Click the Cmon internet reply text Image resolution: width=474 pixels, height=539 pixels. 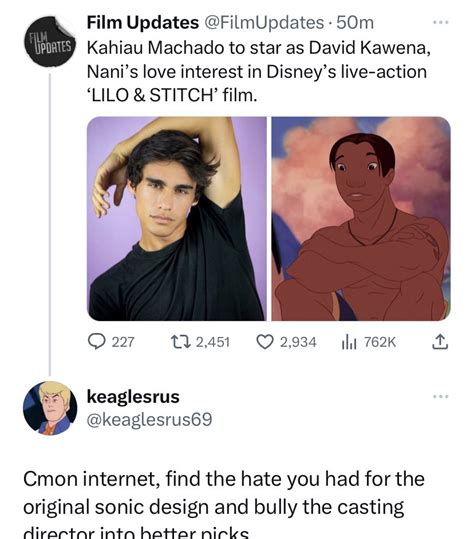tap(223, 504)
